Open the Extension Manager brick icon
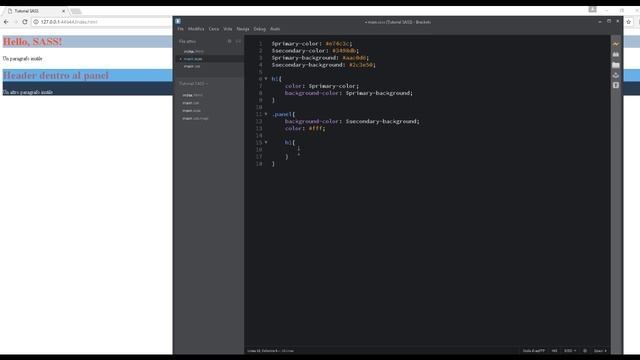The width and height of the screenshot is (640, 360). pyautogui.click(x=616, y=54)
